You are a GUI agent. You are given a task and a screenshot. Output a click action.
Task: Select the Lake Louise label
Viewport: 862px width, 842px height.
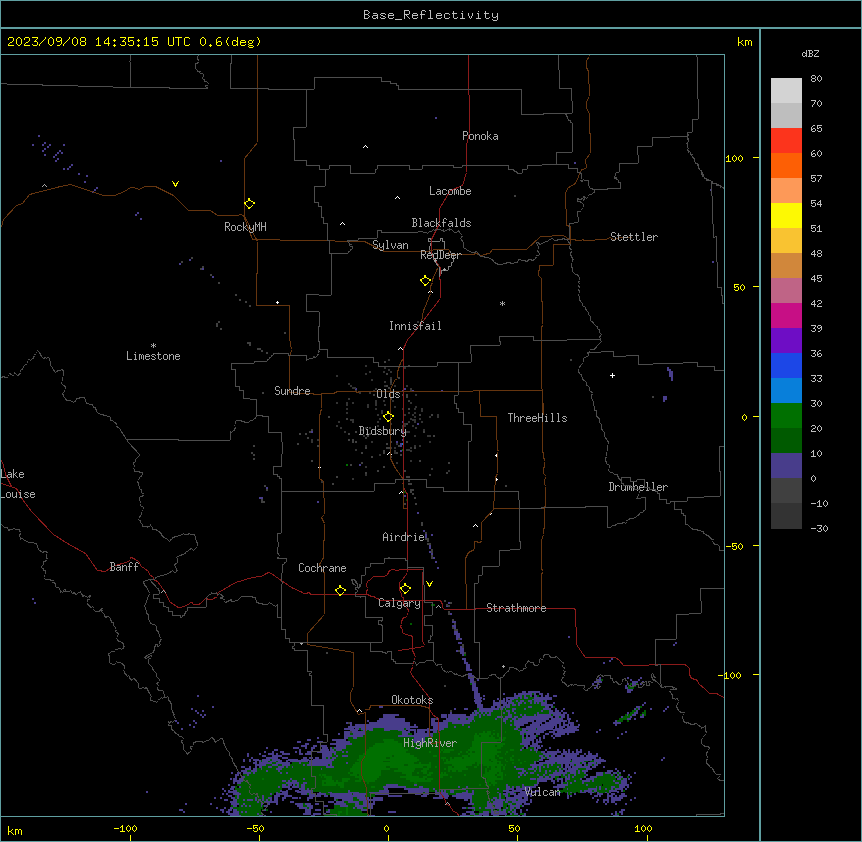coord(18,484)
